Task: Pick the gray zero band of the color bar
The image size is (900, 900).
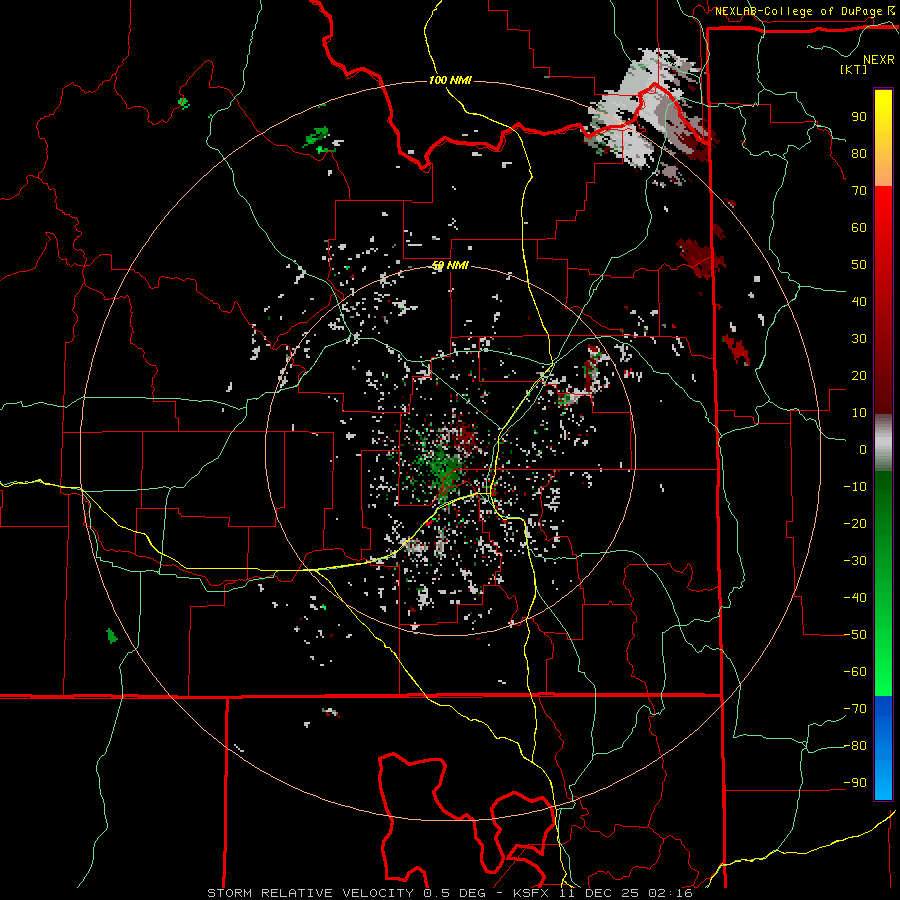Action: (883, 443)
